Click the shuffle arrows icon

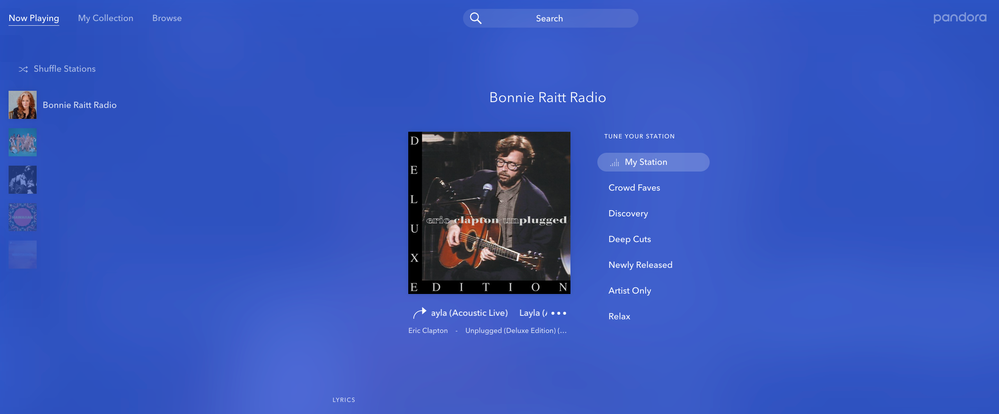[x=23, y=69]
